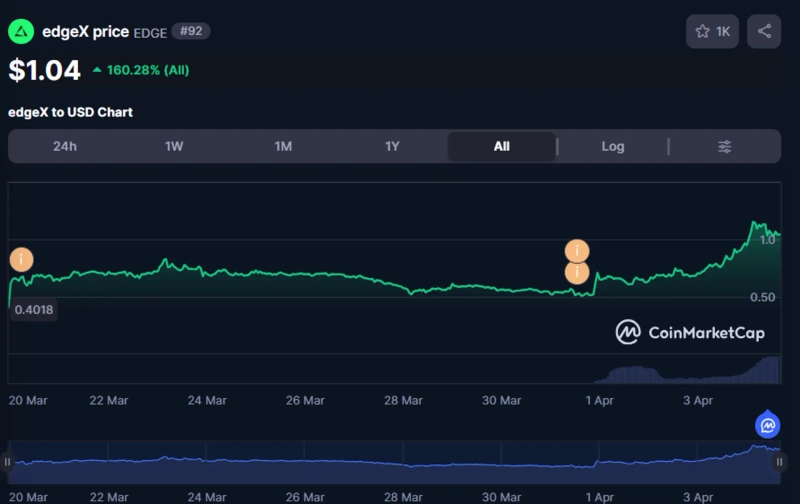Click the #92 rank badge
Image resolution: width=800 pixels, height=504 pixels.
click(190, 32)
